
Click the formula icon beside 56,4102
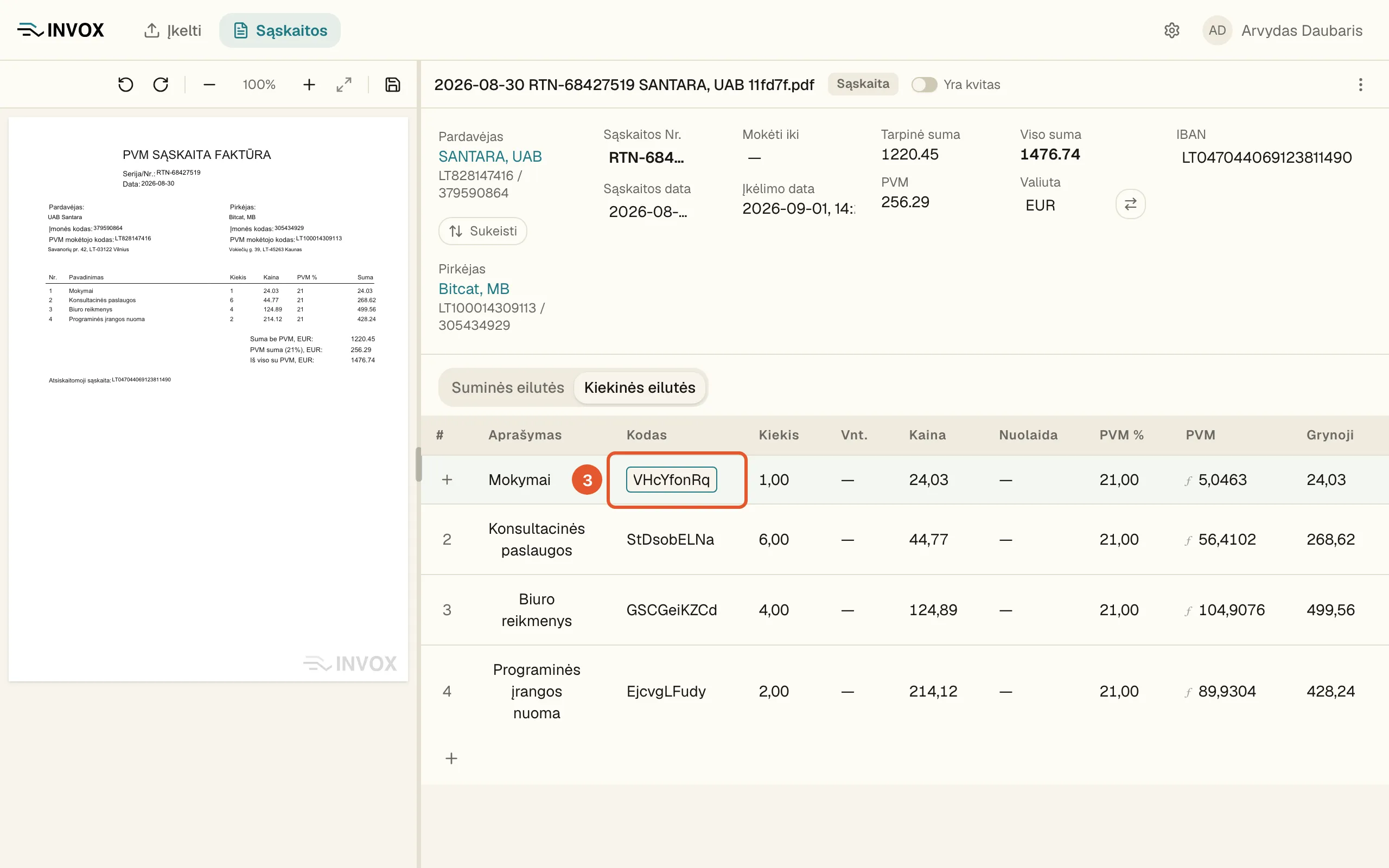1188,540
